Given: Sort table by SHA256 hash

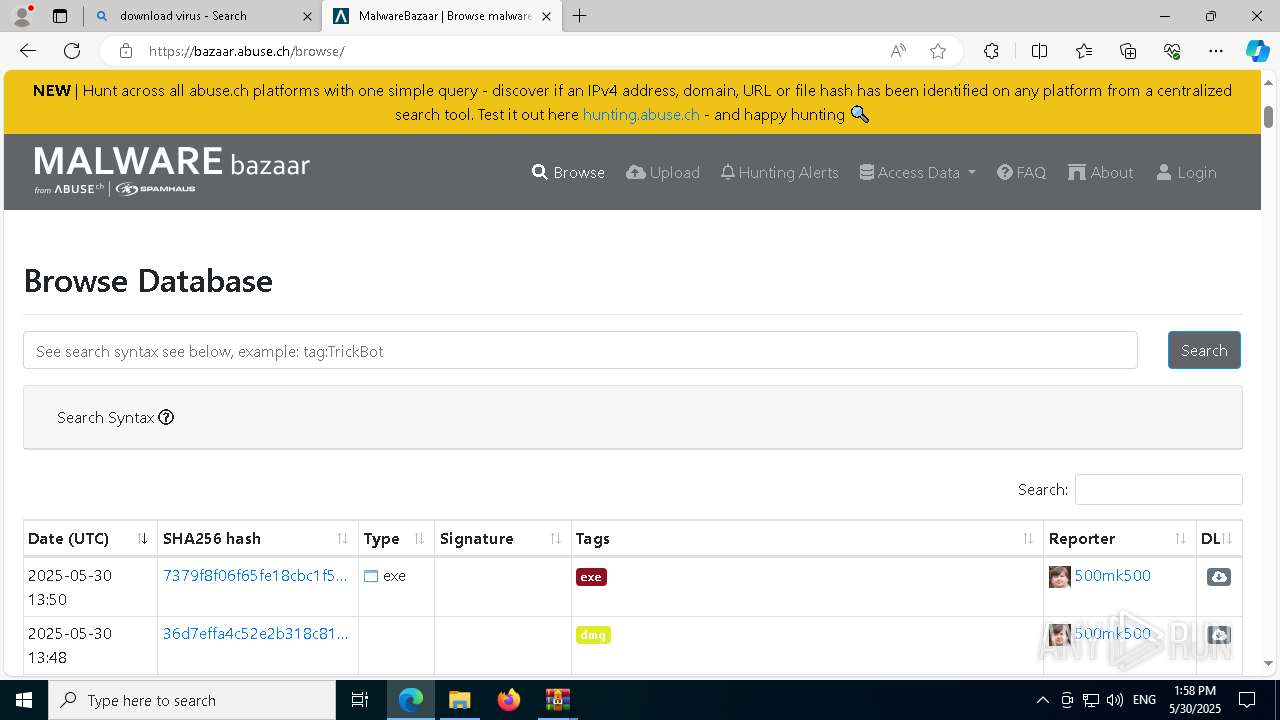Looking at the screenshot, I should (257, 538).
